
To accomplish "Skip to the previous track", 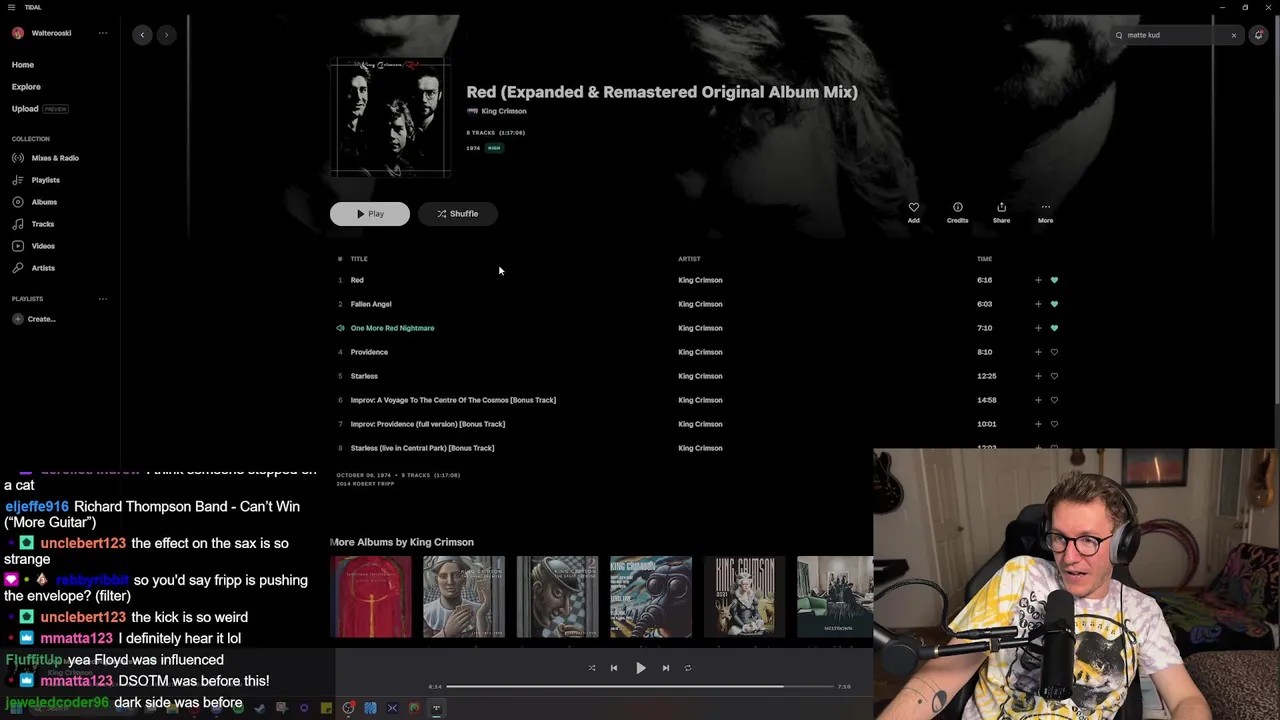I will pyautogui.click(x=614, y=668).
